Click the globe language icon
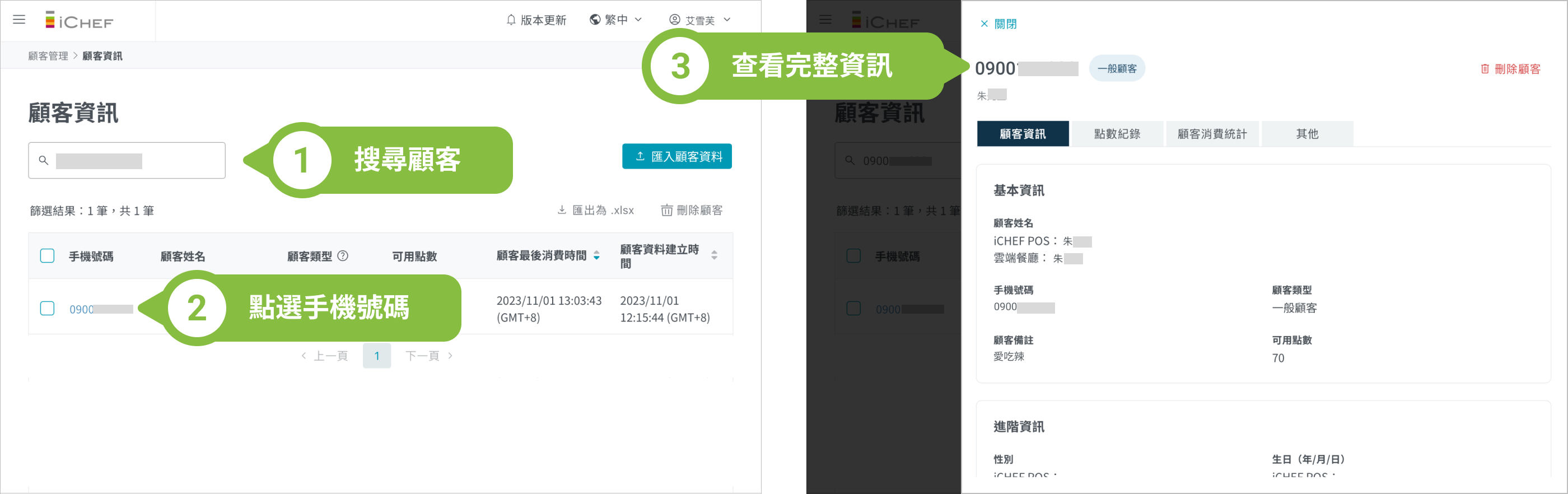This screenshot has width=1568, height=494. coord(595,20)
